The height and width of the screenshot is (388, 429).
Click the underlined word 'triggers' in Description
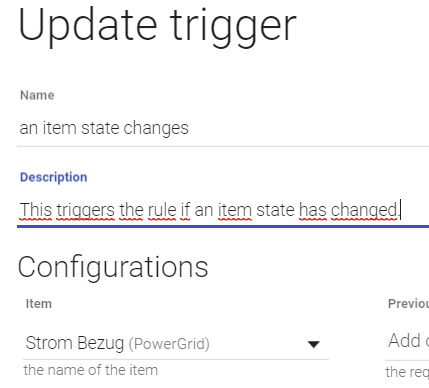click(x=86, y=210)
